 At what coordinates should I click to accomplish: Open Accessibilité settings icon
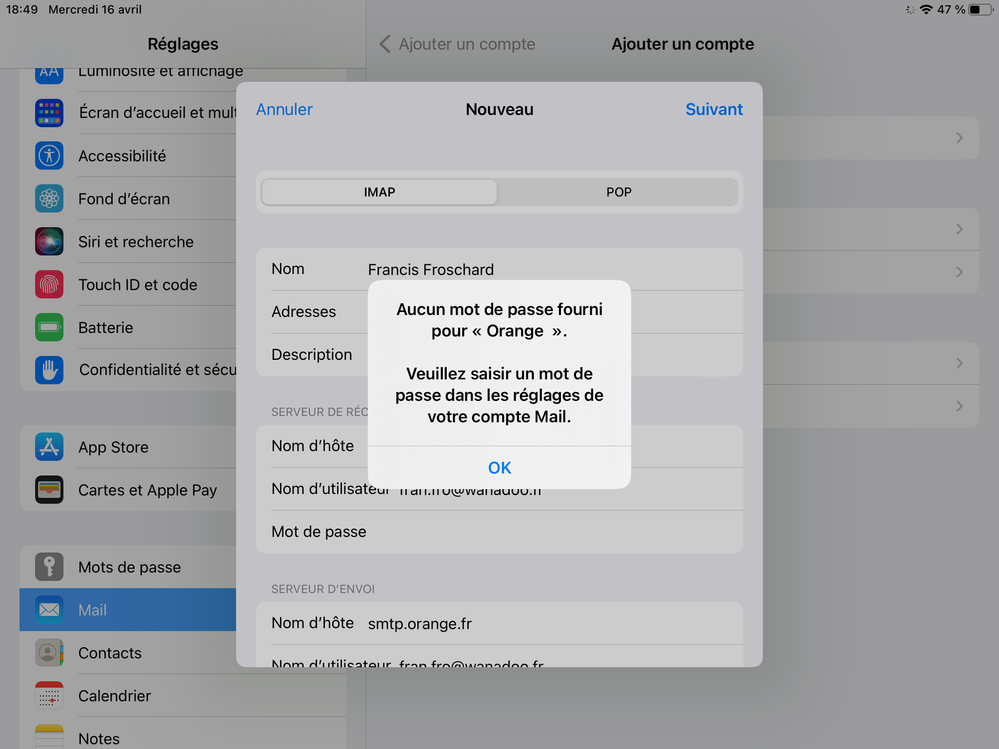point(49,156)
